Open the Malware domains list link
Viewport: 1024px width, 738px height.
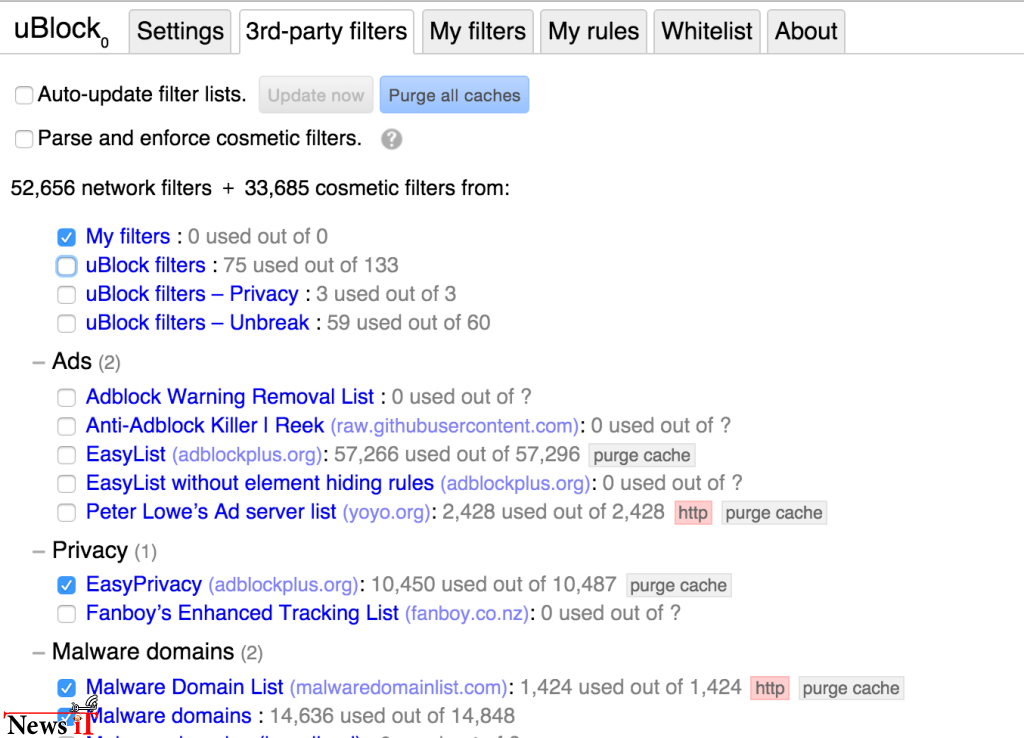[169, 716]
